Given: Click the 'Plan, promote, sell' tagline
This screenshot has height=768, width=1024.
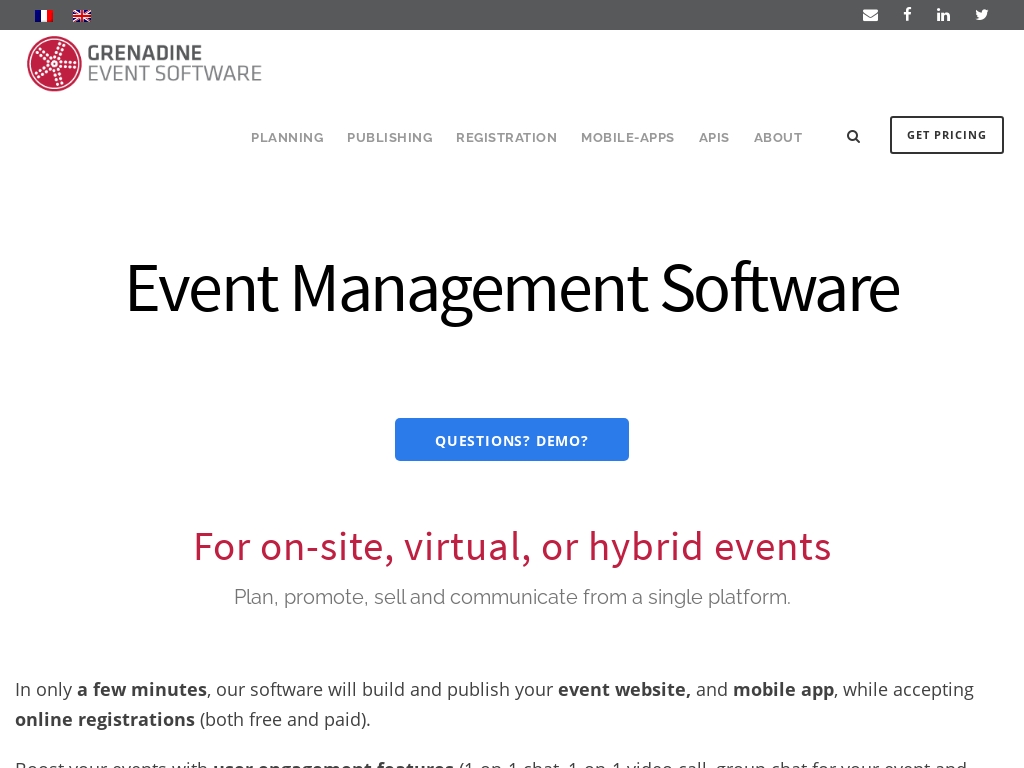Looking at the screenshot, I should click(512, 597).
